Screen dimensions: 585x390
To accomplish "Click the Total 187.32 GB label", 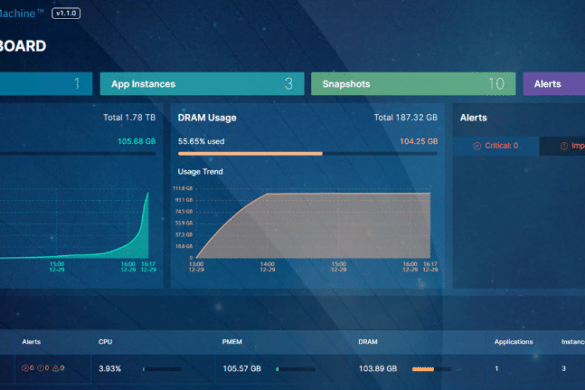I will coord(406,118).
